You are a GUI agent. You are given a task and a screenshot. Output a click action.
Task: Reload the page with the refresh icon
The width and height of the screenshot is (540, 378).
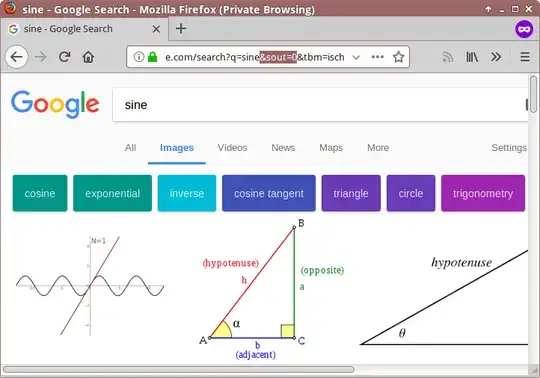(x=64, y=57)
